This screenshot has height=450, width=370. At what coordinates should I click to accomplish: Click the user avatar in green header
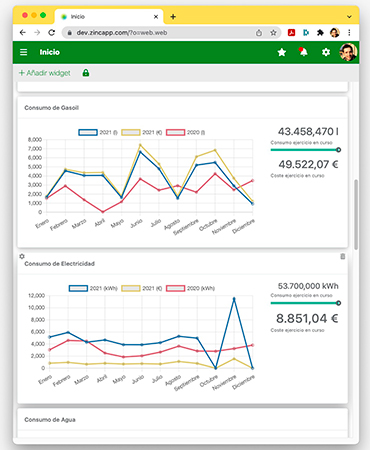point(348,52)
